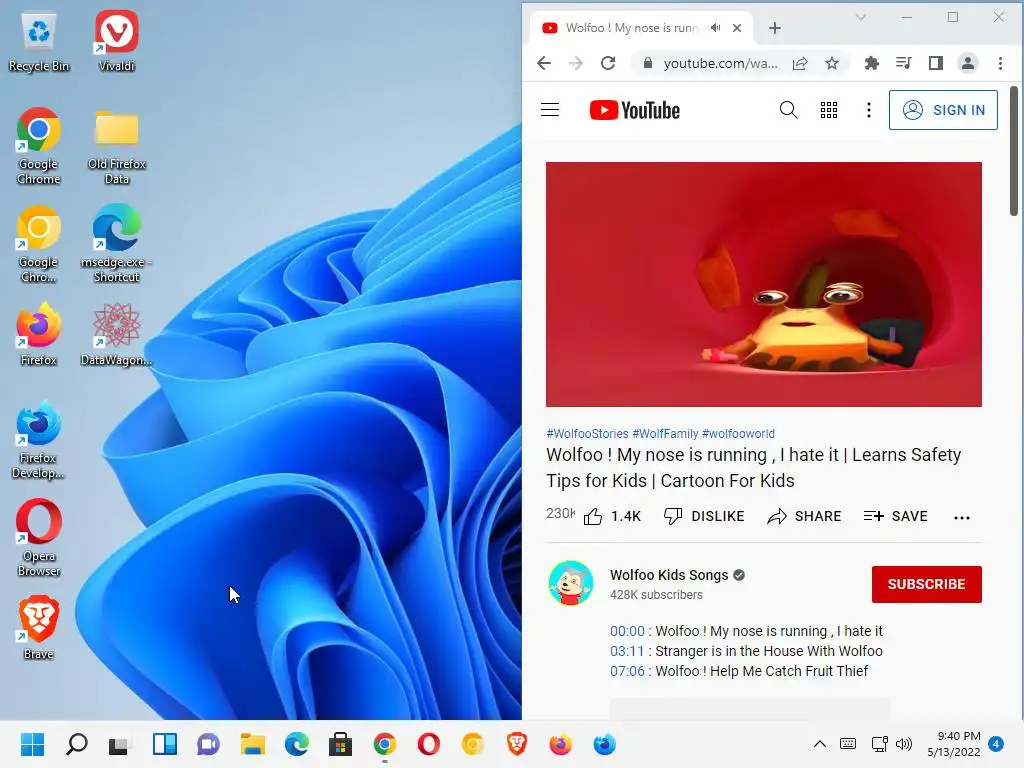Mute tab via speaker icon on tab

(715, 28)
